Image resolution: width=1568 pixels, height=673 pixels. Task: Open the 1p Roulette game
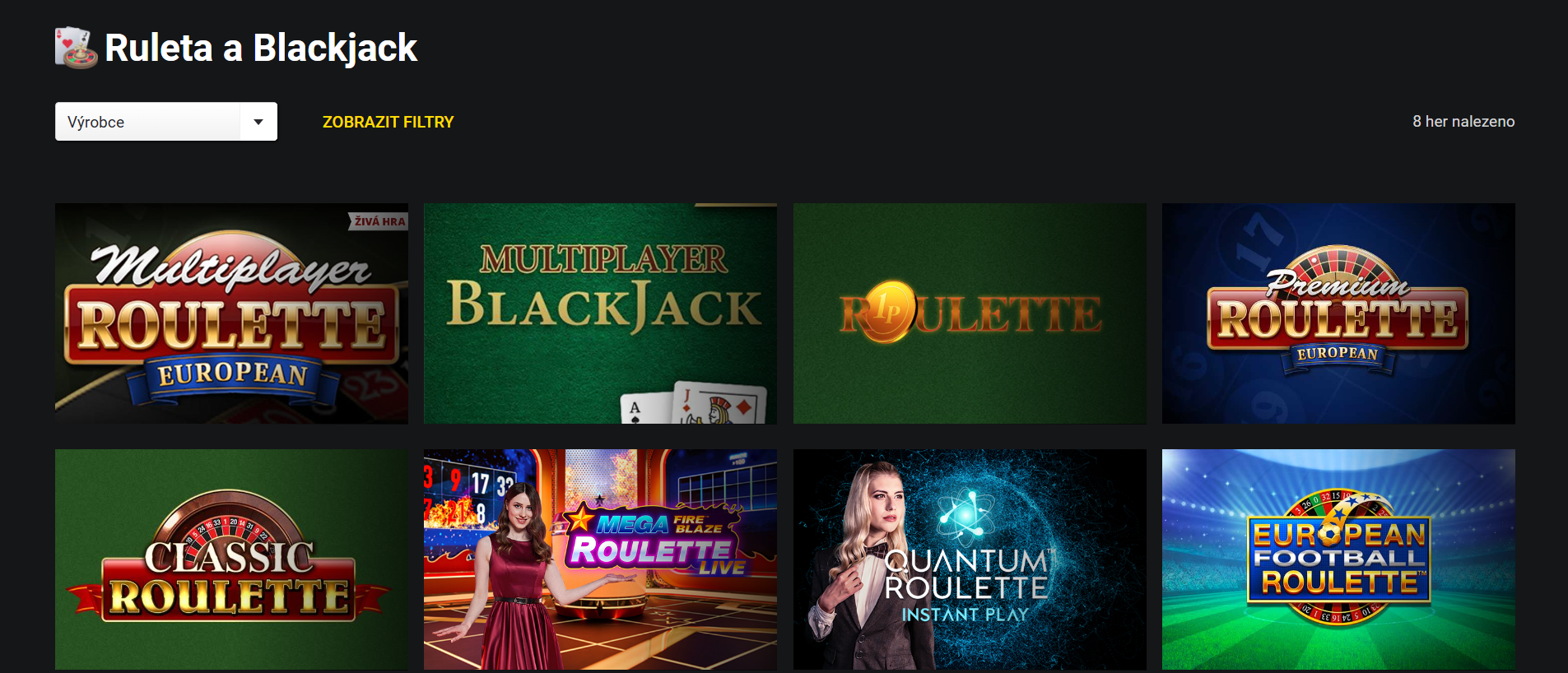970,313
